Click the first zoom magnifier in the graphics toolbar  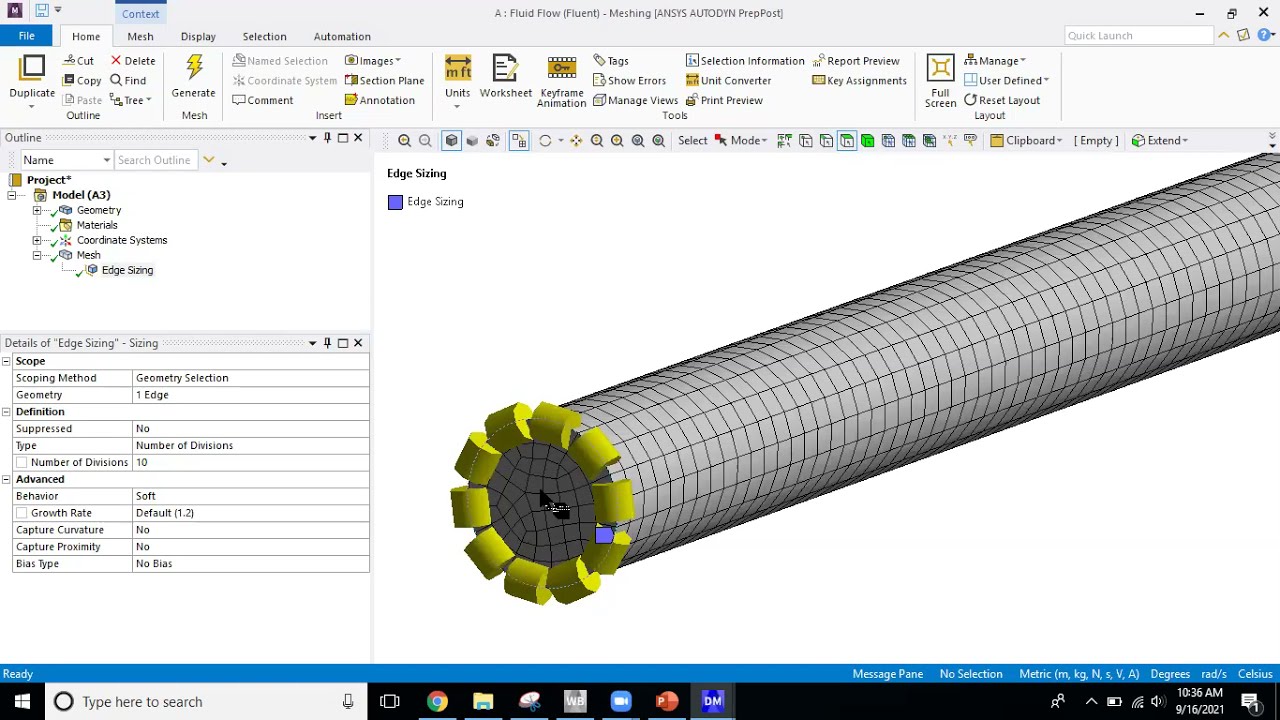coord(404,141)
